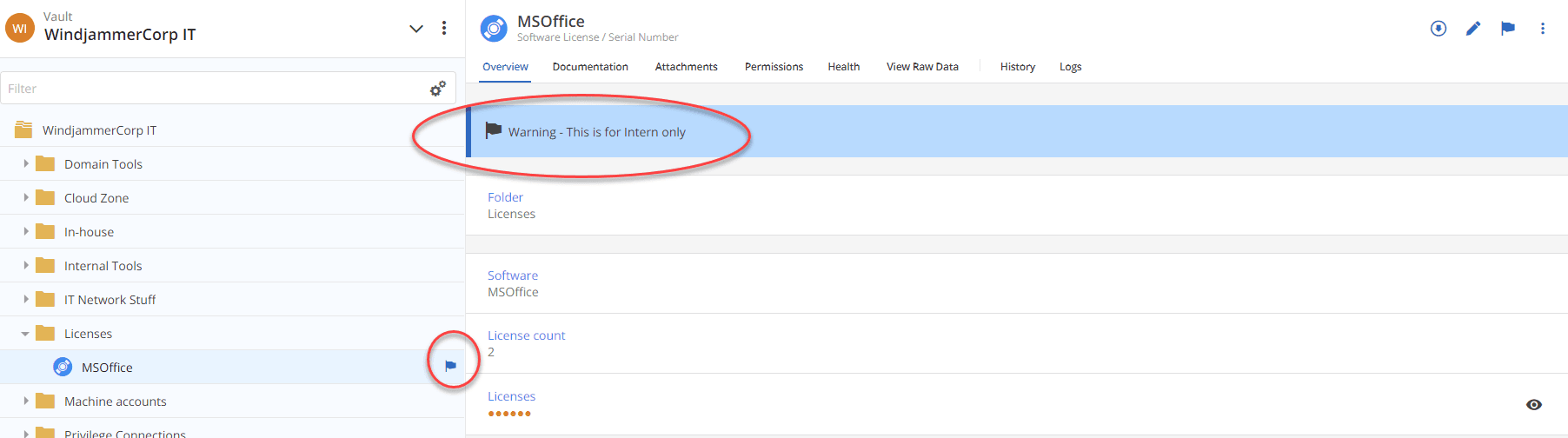Open the entry's three-dot more menu
The width and height of the screenshot is (1568, 438).
(x=1543, y=29)
